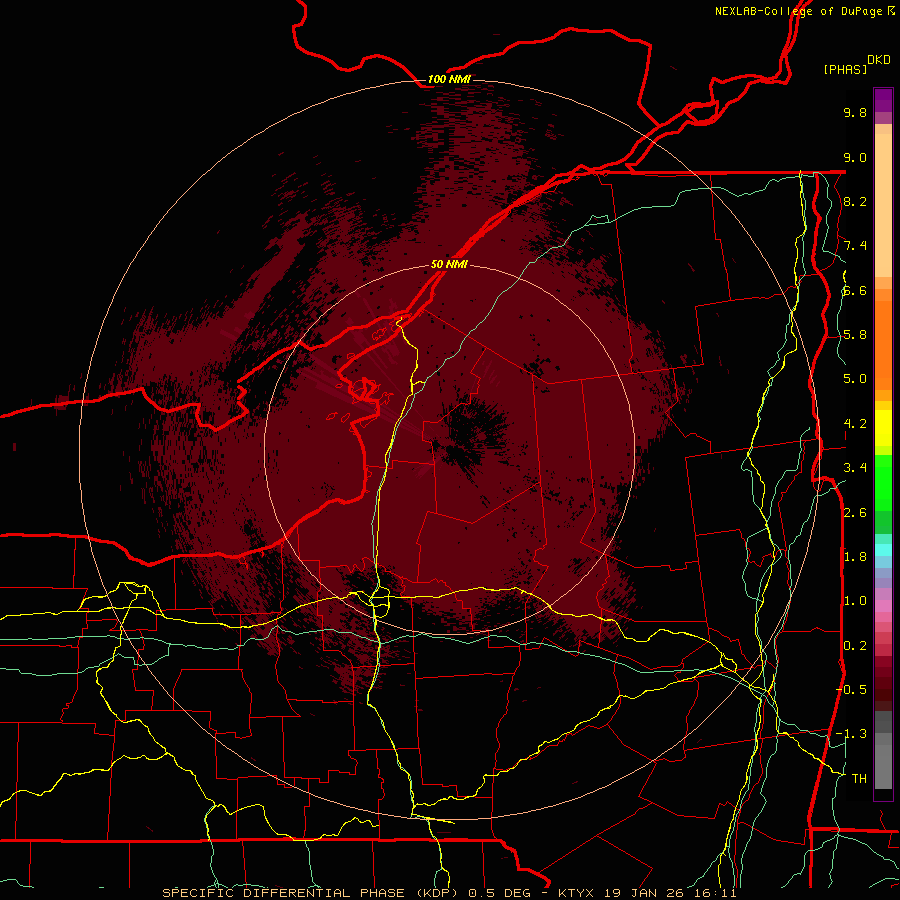Click the 19 JAN 26 16:11 timestamp
Viewport: 900px width, 900px height.
pyautogui.click(x=671, y=893)
